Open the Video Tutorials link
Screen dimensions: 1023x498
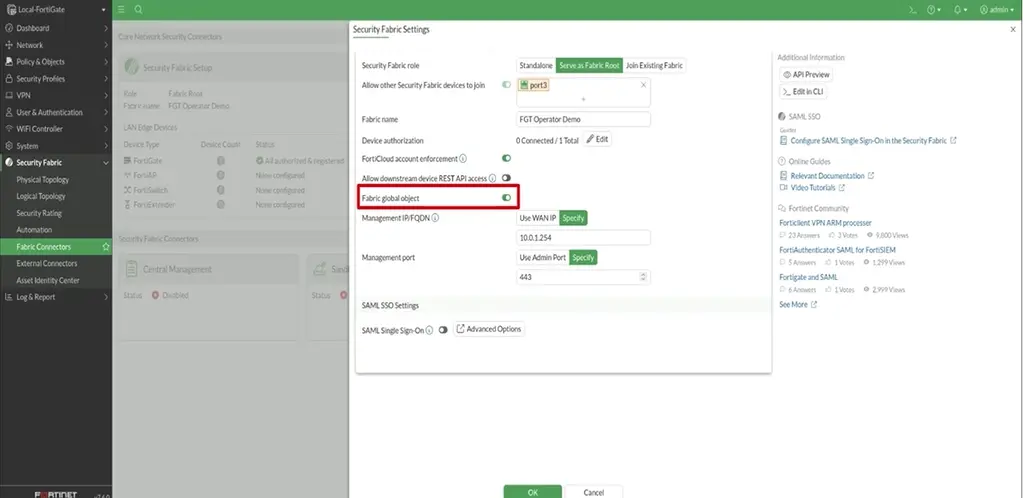(x=813, y=187)
